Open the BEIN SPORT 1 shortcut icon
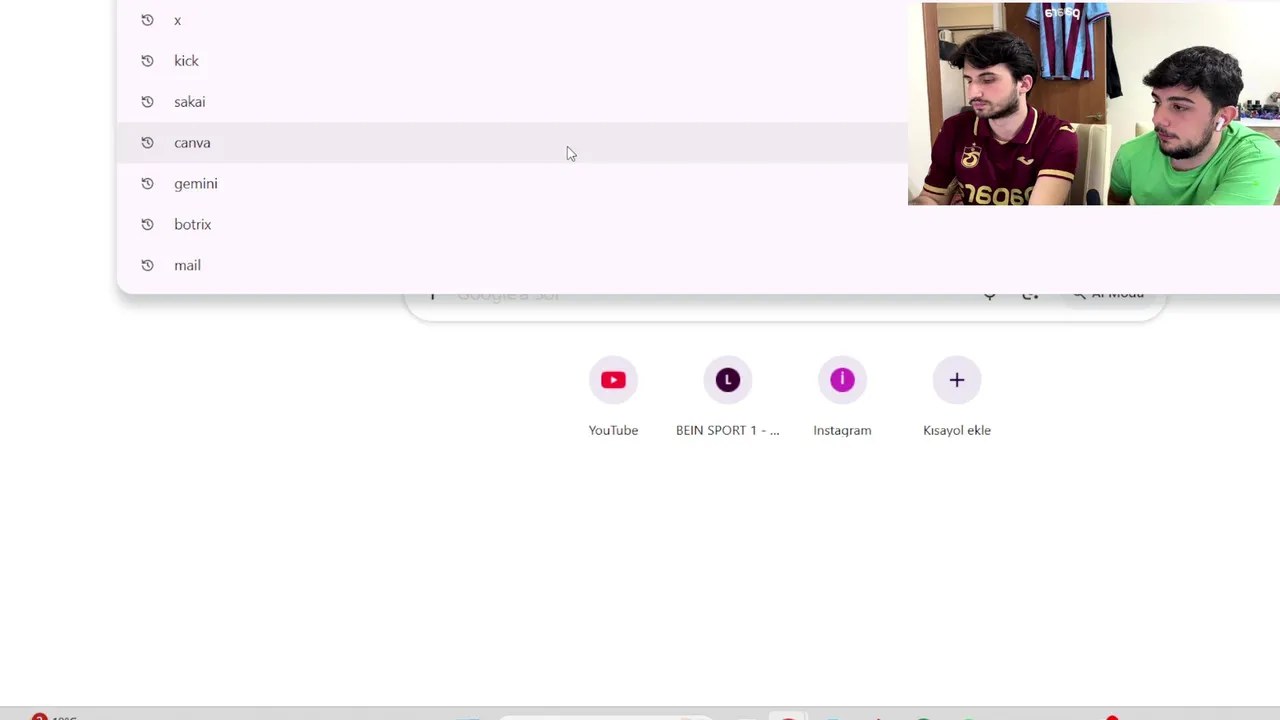The width and height of the screenshot is (1280, 720). (x=728, y=380)
